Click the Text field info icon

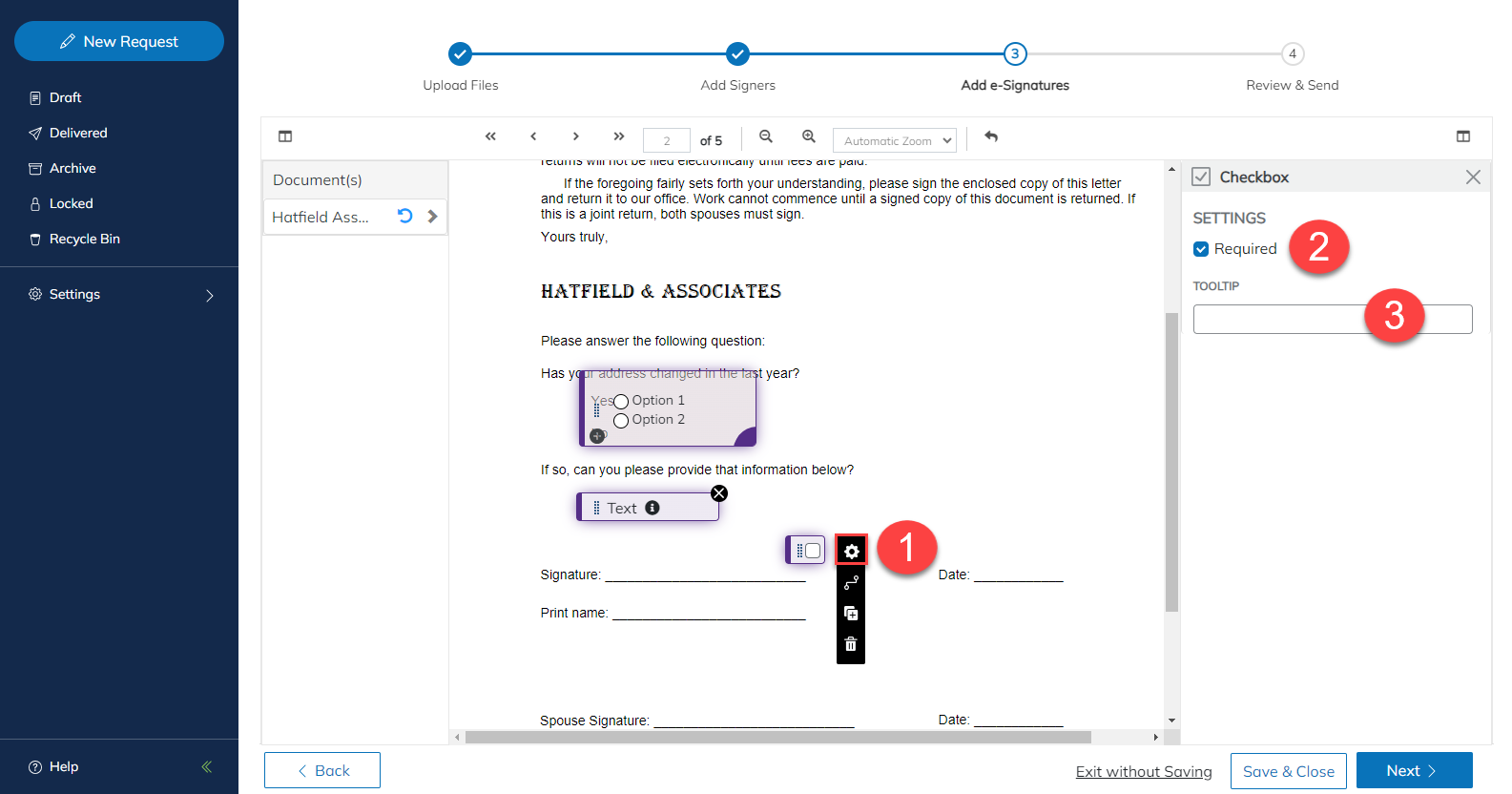pyautogui.click(x=652, y=508)
